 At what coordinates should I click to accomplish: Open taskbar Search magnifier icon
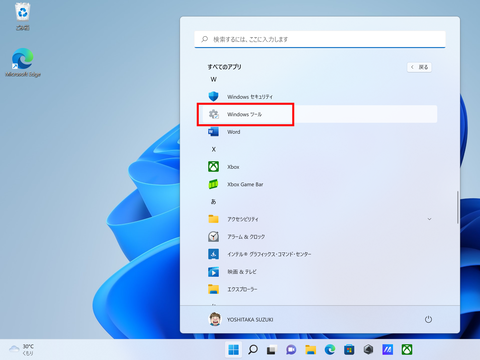(x=253, y=349)
